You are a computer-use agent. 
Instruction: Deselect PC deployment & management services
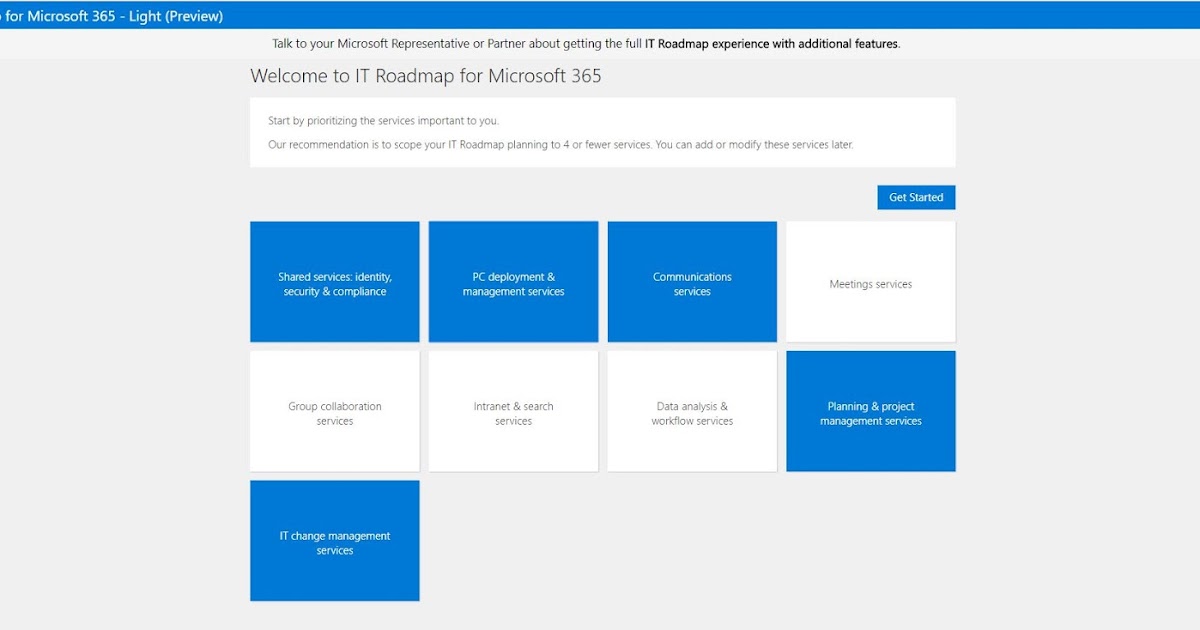tap(513, 281)
